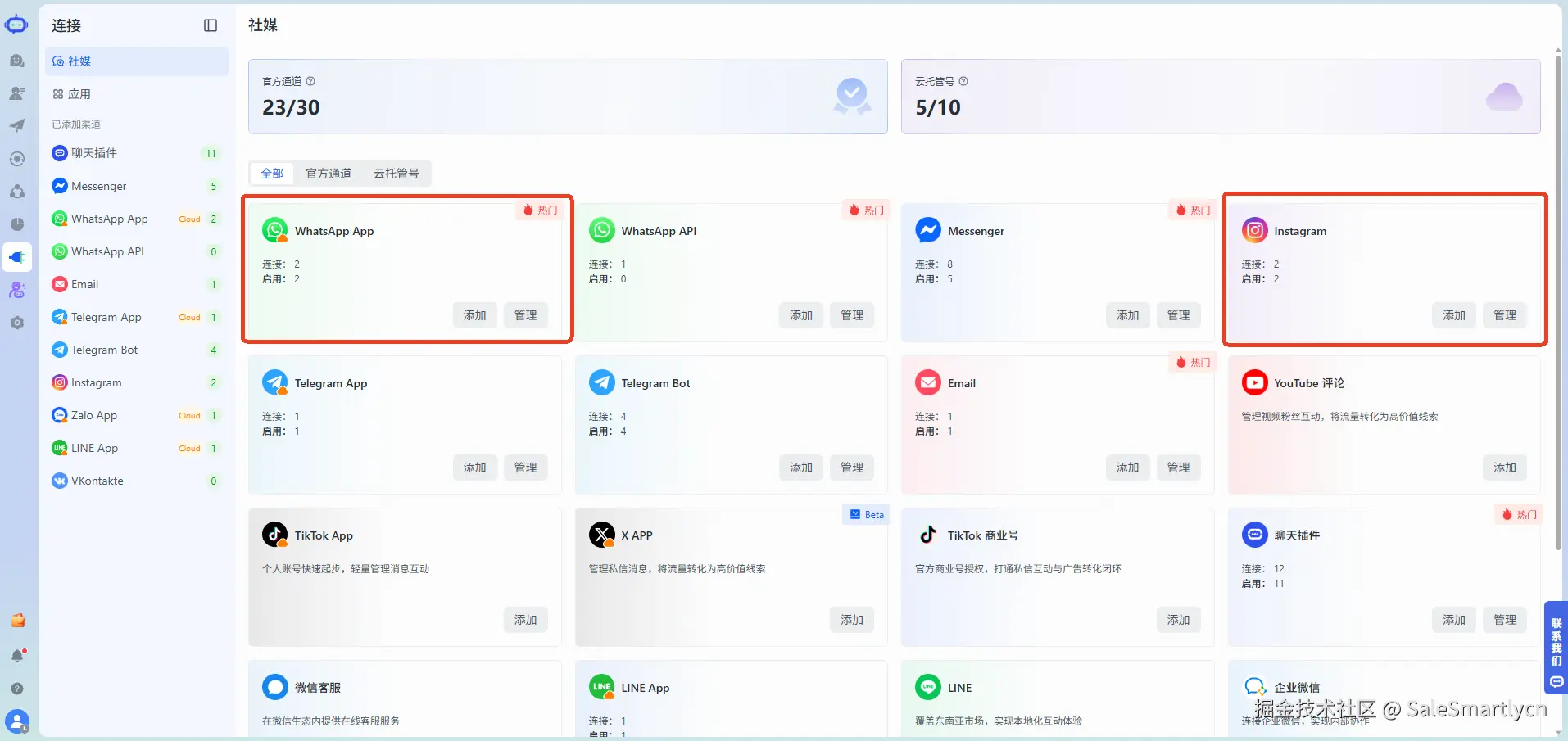Collapse the 连接 sidebar panel icon
Screen dimensions: 1568x741
point(211,25)
